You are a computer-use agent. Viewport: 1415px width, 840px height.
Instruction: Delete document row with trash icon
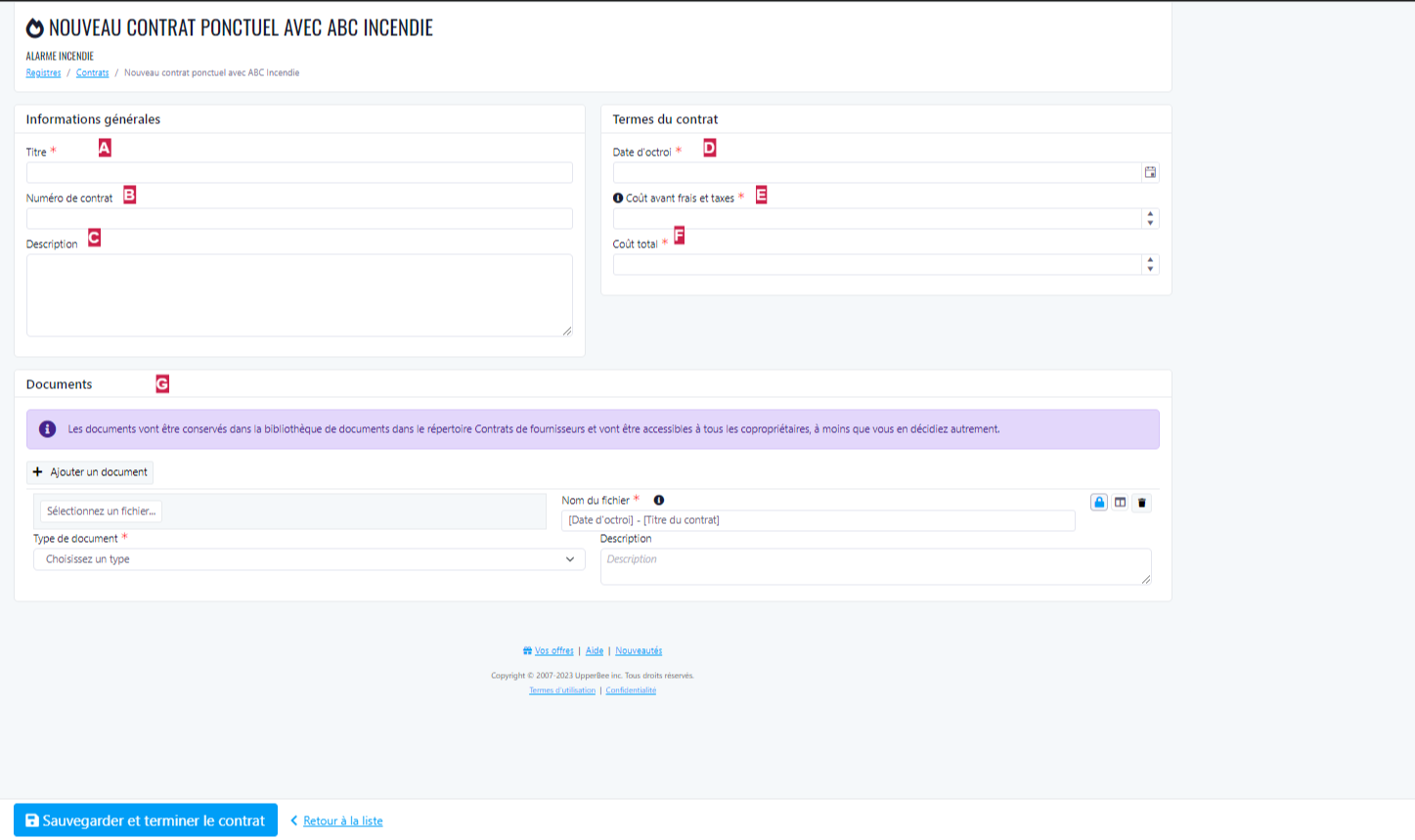(1141, 503)
